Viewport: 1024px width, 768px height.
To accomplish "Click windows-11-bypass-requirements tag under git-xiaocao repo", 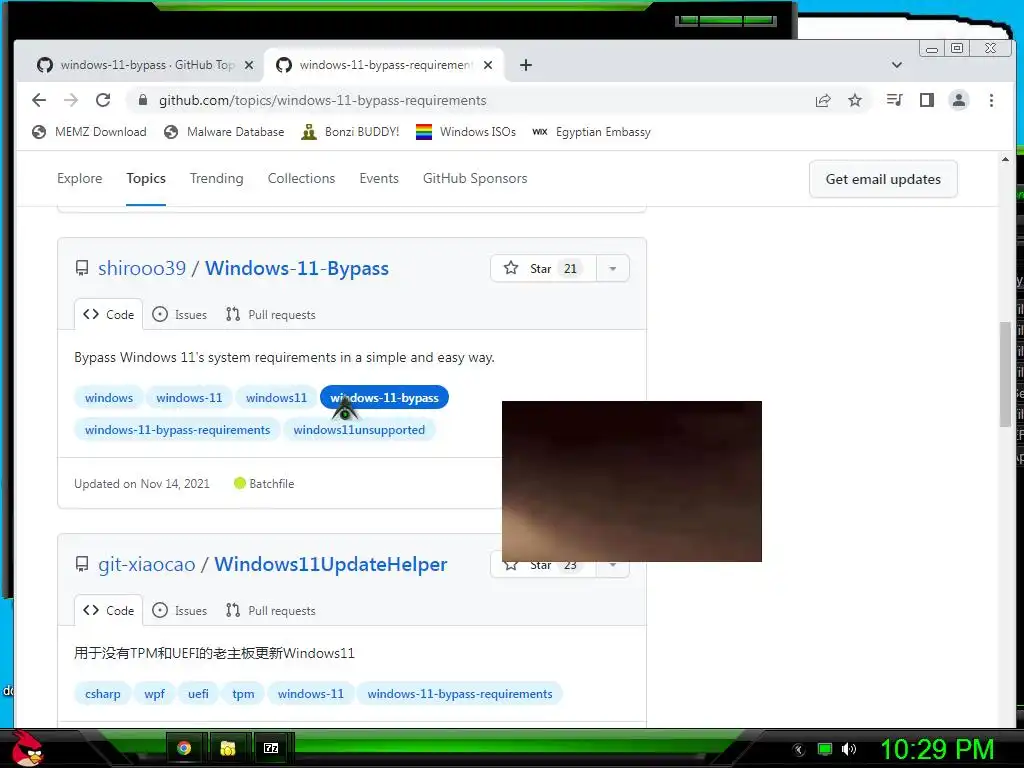I will click(460, 694).
